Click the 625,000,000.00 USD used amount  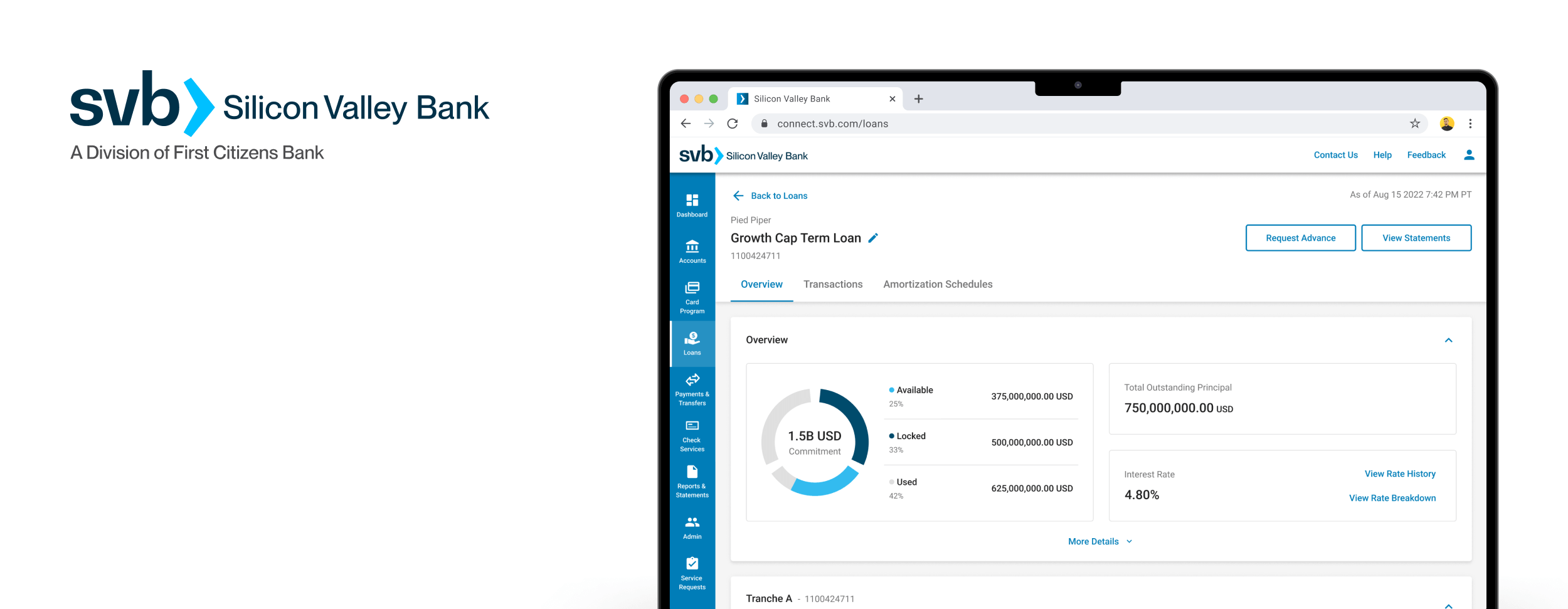[x=1032, y=488]
